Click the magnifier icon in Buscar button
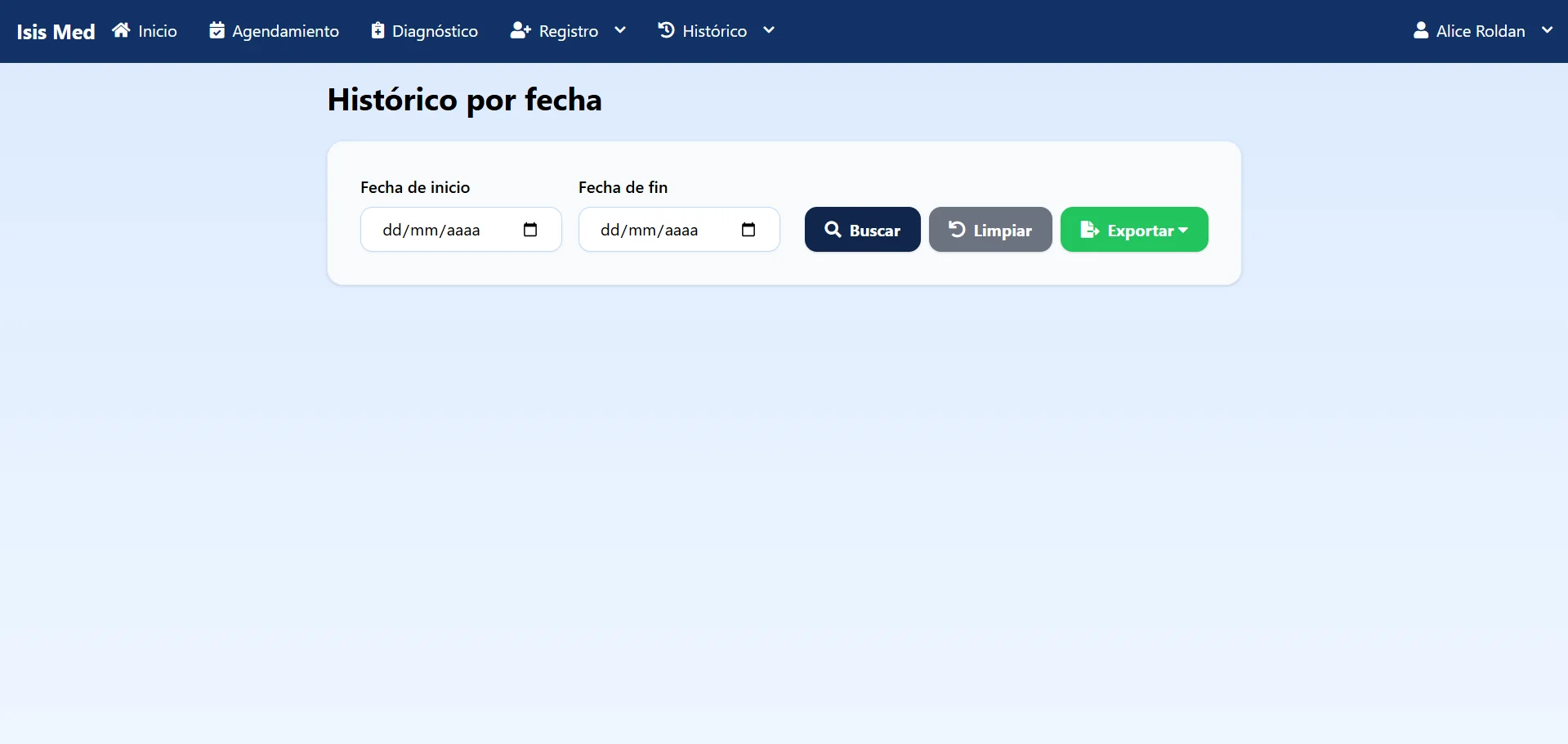 click(833, 230)
